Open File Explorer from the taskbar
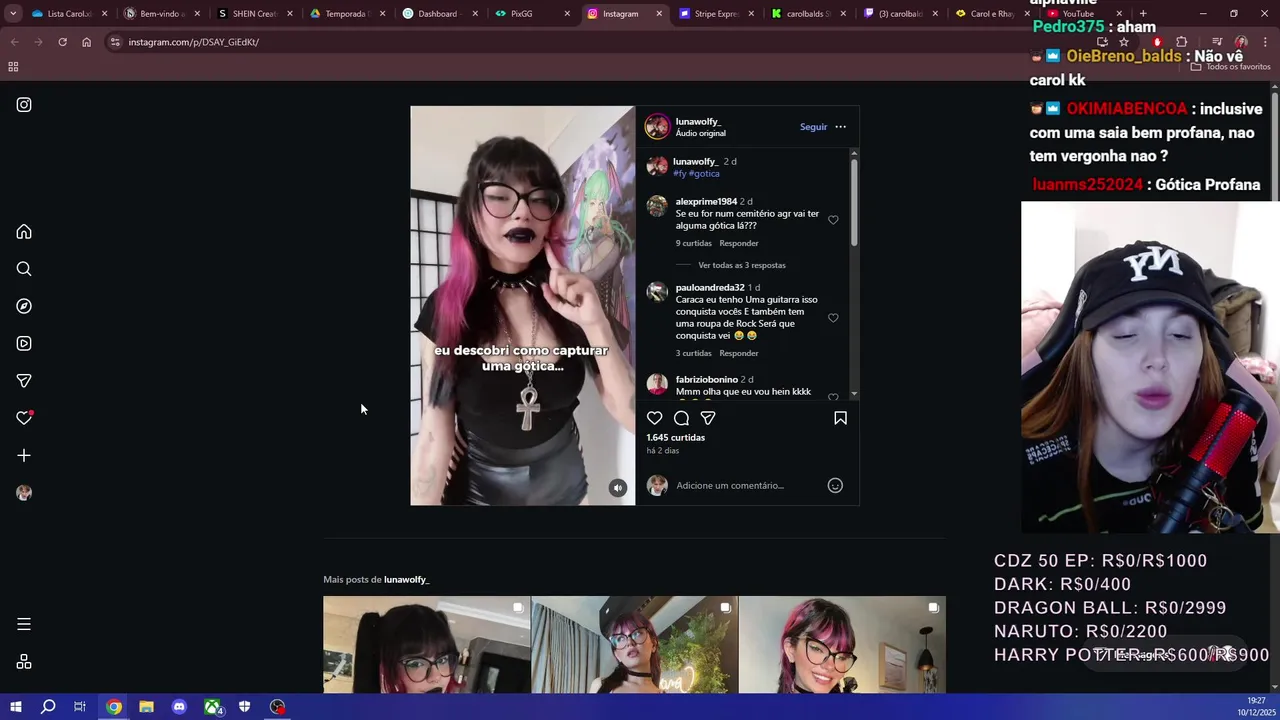The image size is (1280, 720). [146, 707]
